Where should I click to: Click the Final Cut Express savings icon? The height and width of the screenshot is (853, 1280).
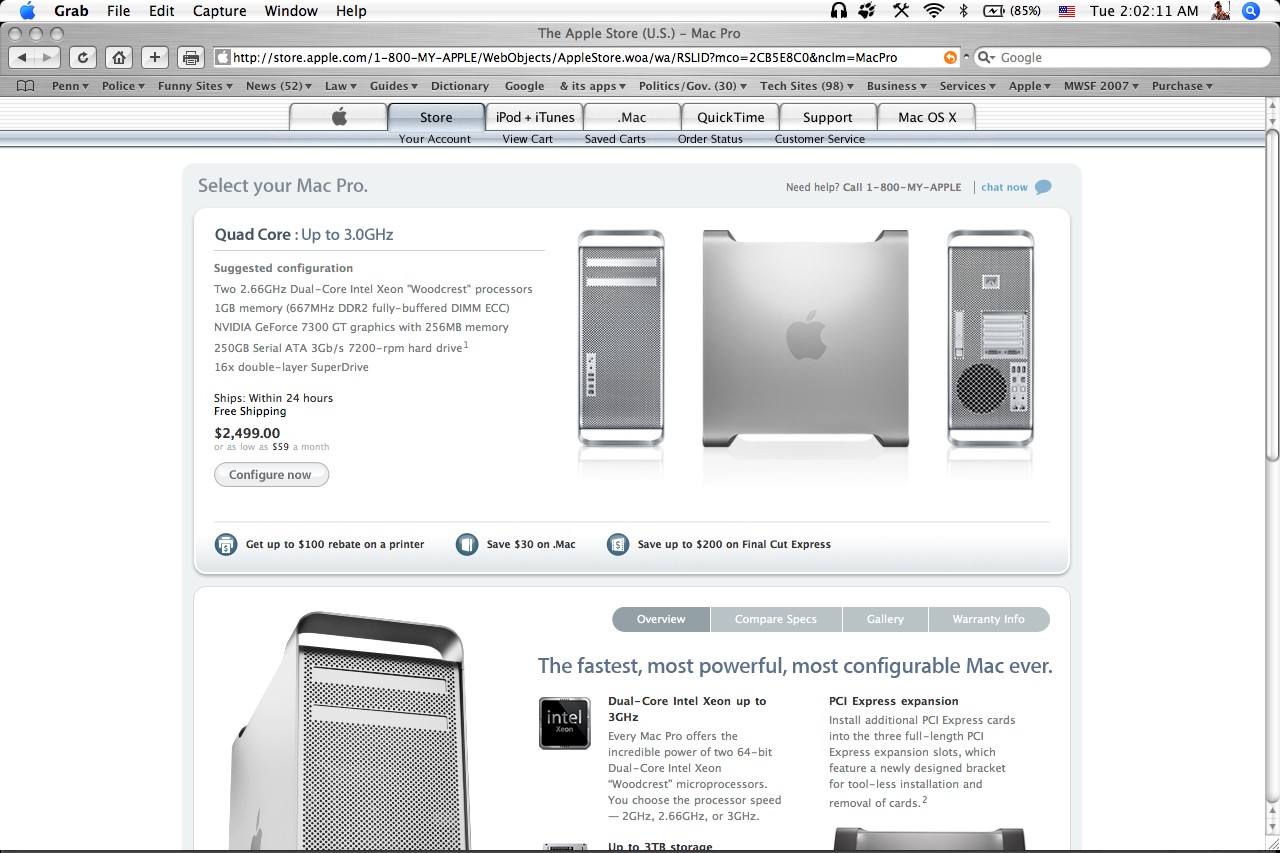coord(618,544)
